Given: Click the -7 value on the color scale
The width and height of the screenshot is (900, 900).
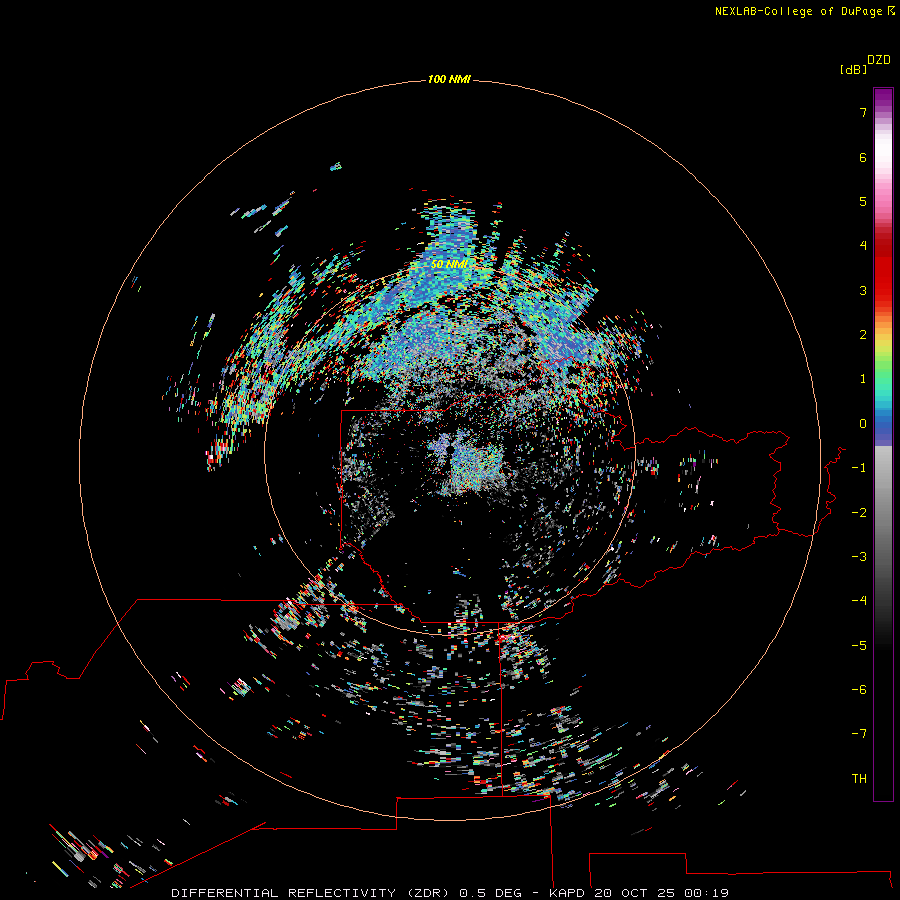Looking at the screenshot, I should 859,734.
